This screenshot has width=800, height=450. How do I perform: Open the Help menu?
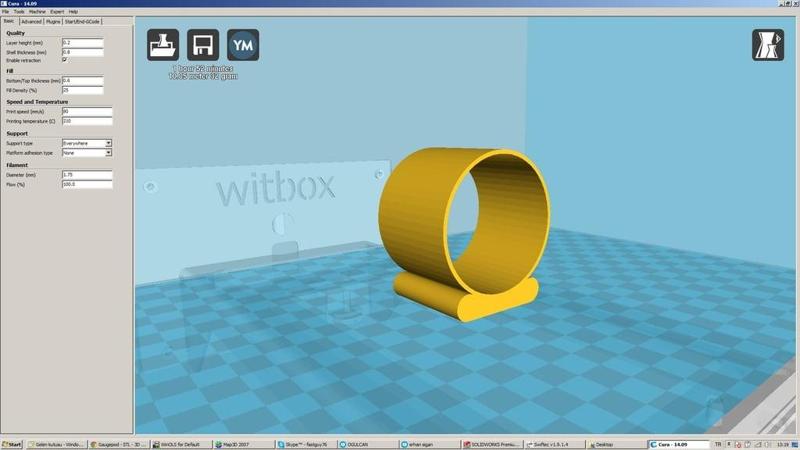point(73,11)
